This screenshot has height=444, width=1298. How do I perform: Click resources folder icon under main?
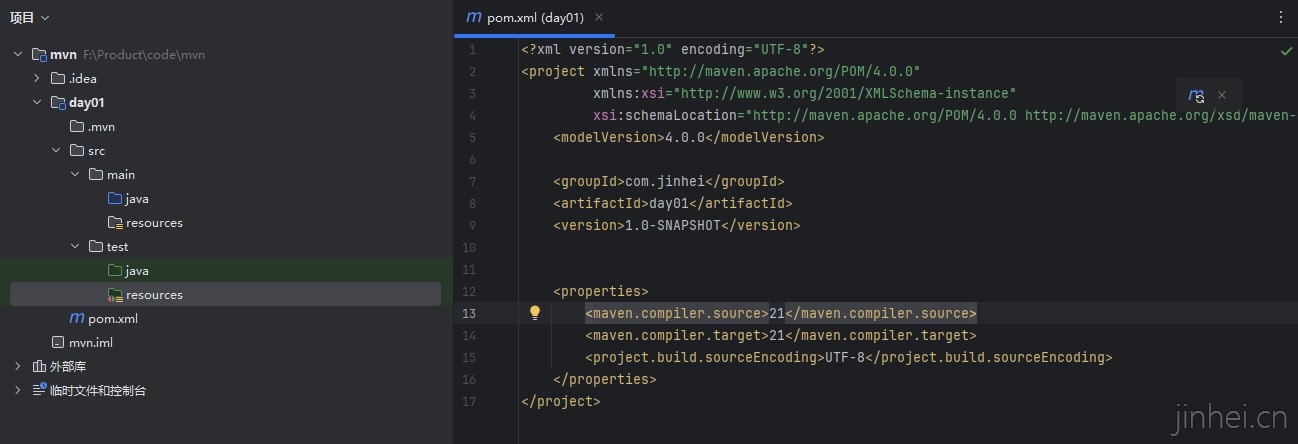tap(115, 222)
